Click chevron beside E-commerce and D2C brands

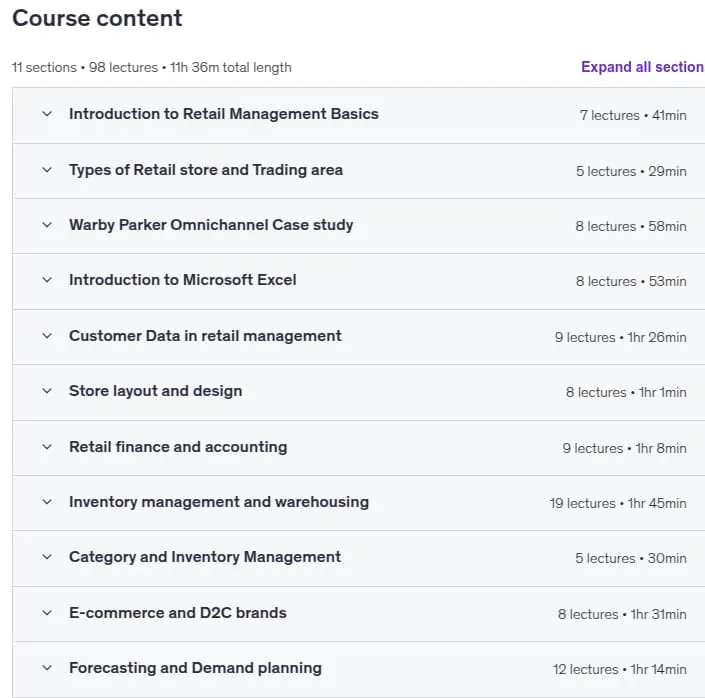47,613
